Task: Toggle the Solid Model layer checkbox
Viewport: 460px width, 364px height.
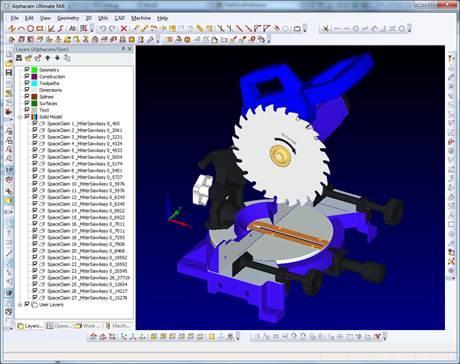Action: [27, 117]
